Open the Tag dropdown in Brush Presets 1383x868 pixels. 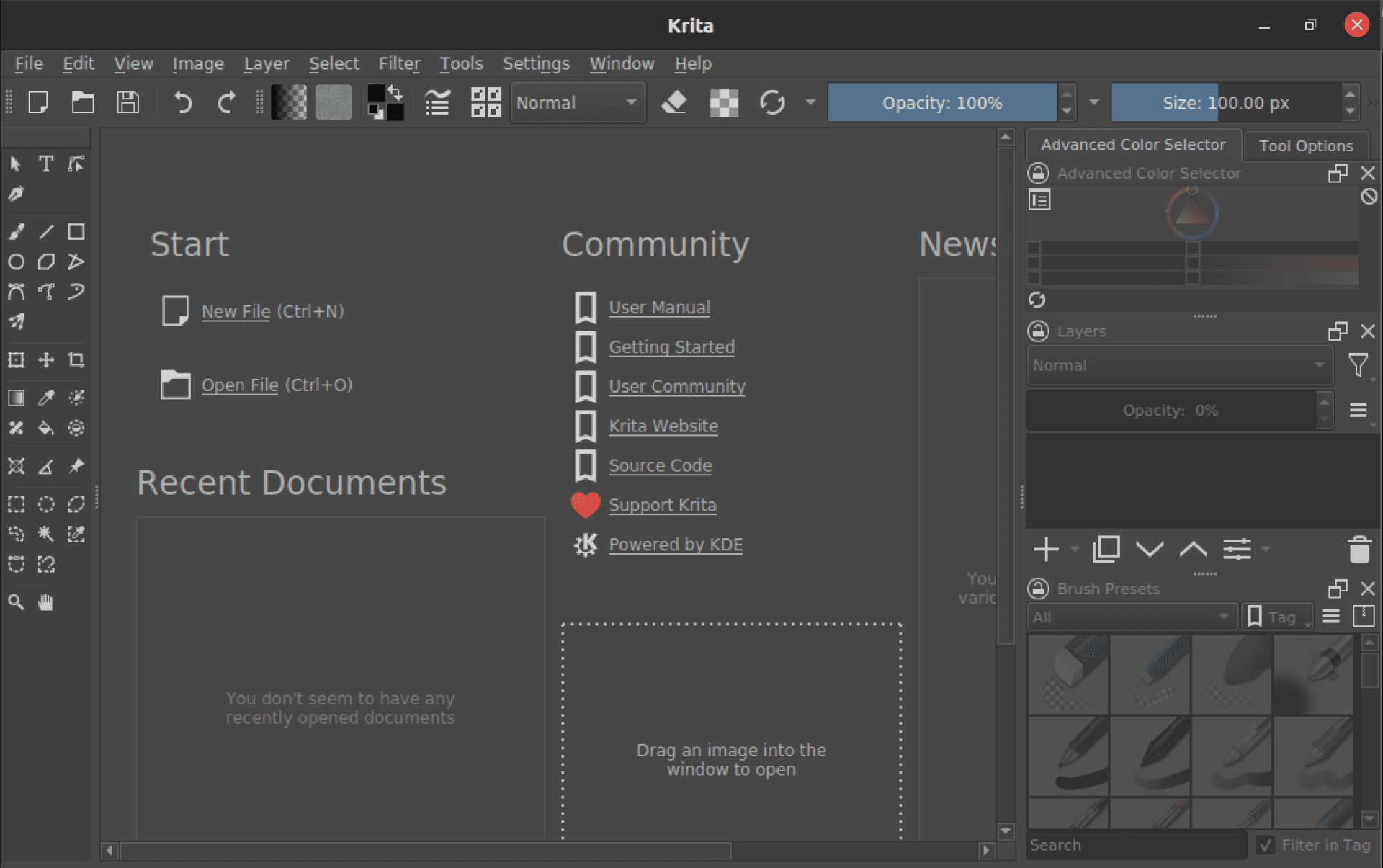pos(1277,617)
